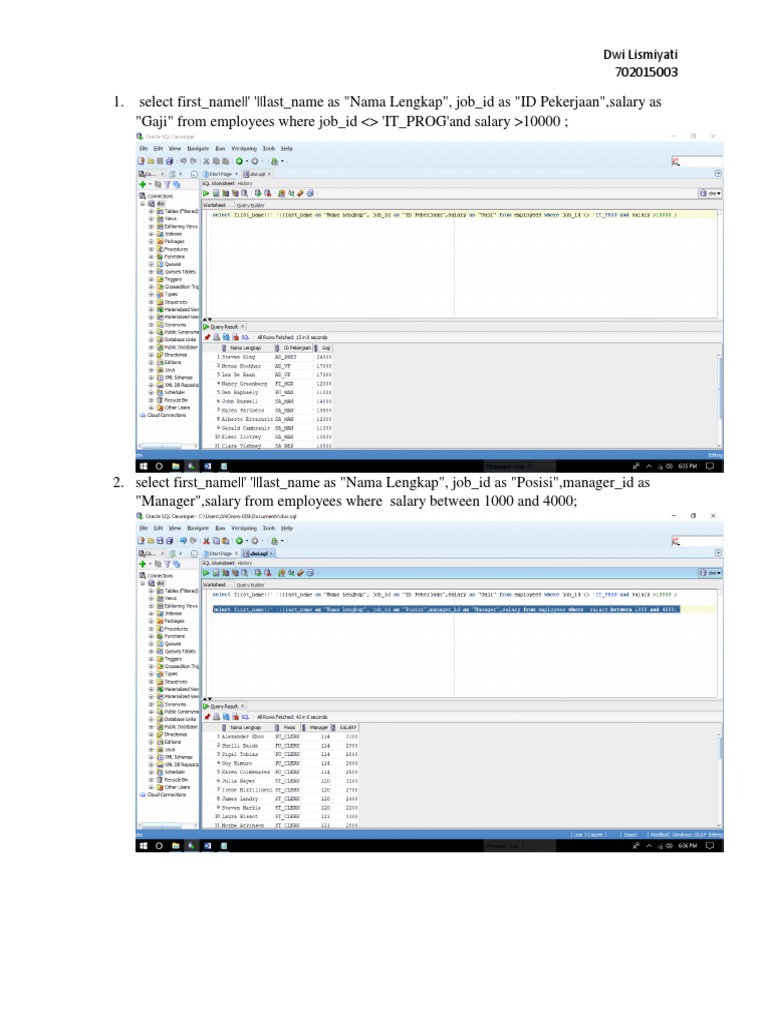Viewport: 768px width, 1024px height.
Task: Click New Connection green plus in upper window
Action: pyautogui.click(x=141, y=184)
